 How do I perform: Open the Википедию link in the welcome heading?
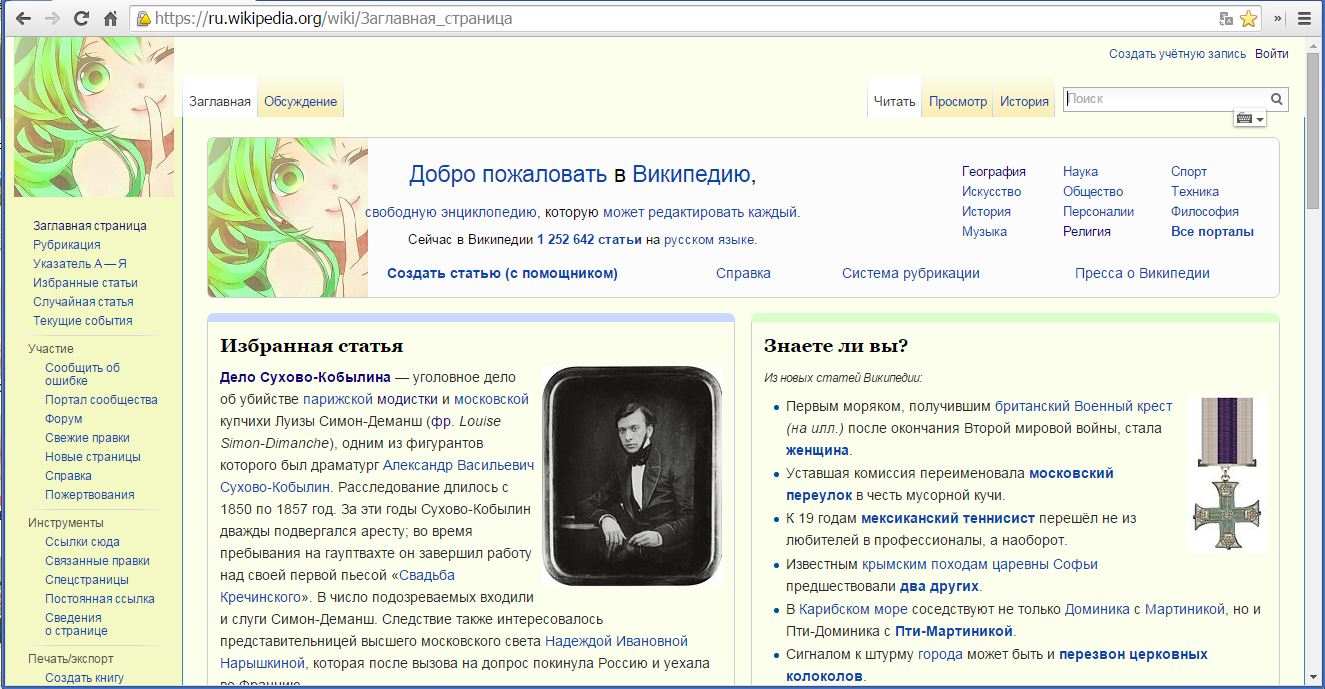691,175
